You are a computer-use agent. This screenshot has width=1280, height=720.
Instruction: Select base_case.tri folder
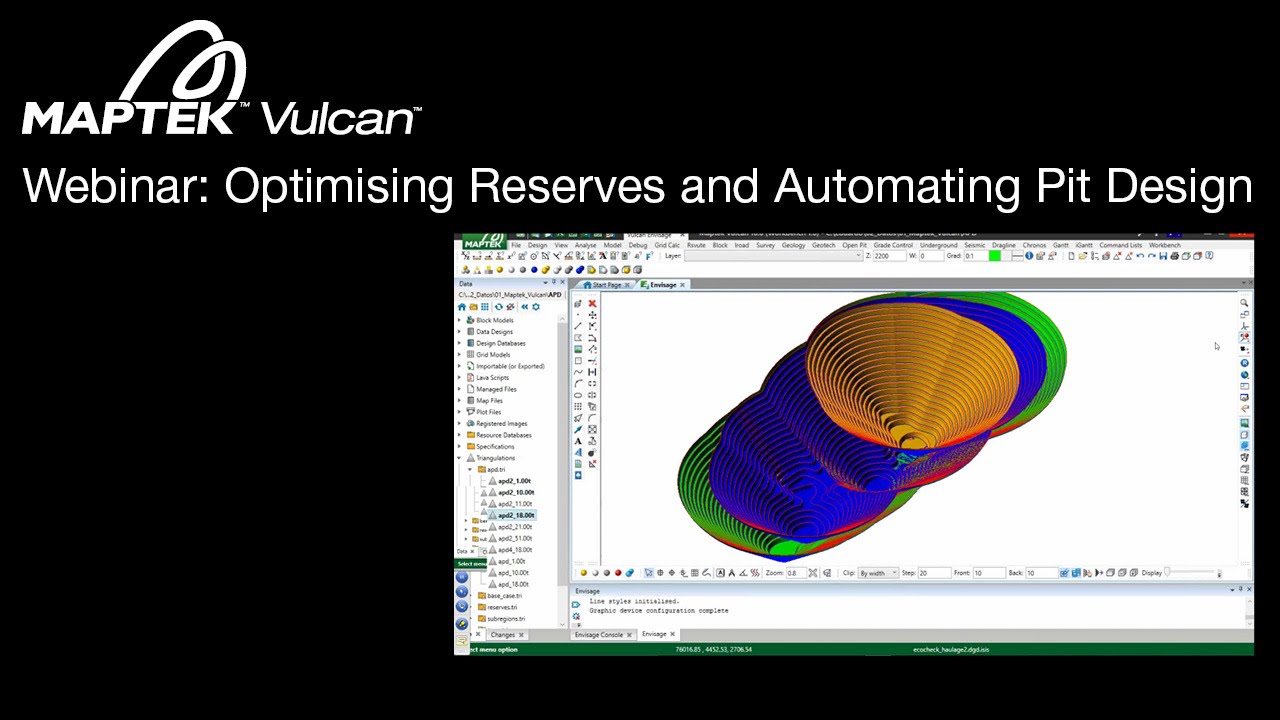504,596
